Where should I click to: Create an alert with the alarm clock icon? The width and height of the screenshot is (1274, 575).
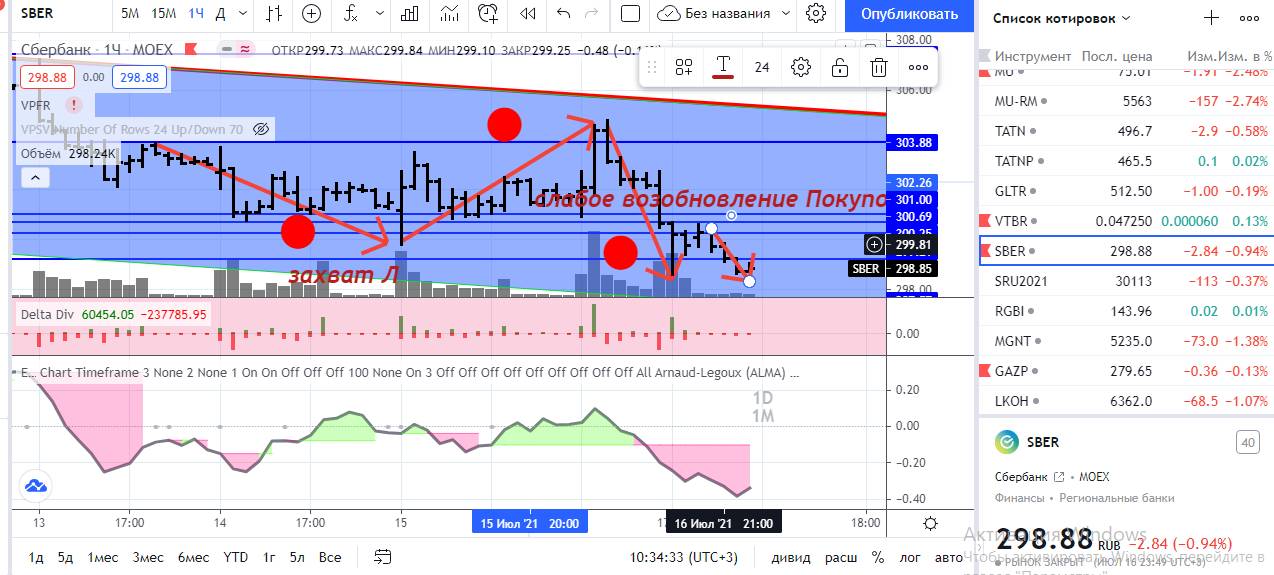(488, 14)
